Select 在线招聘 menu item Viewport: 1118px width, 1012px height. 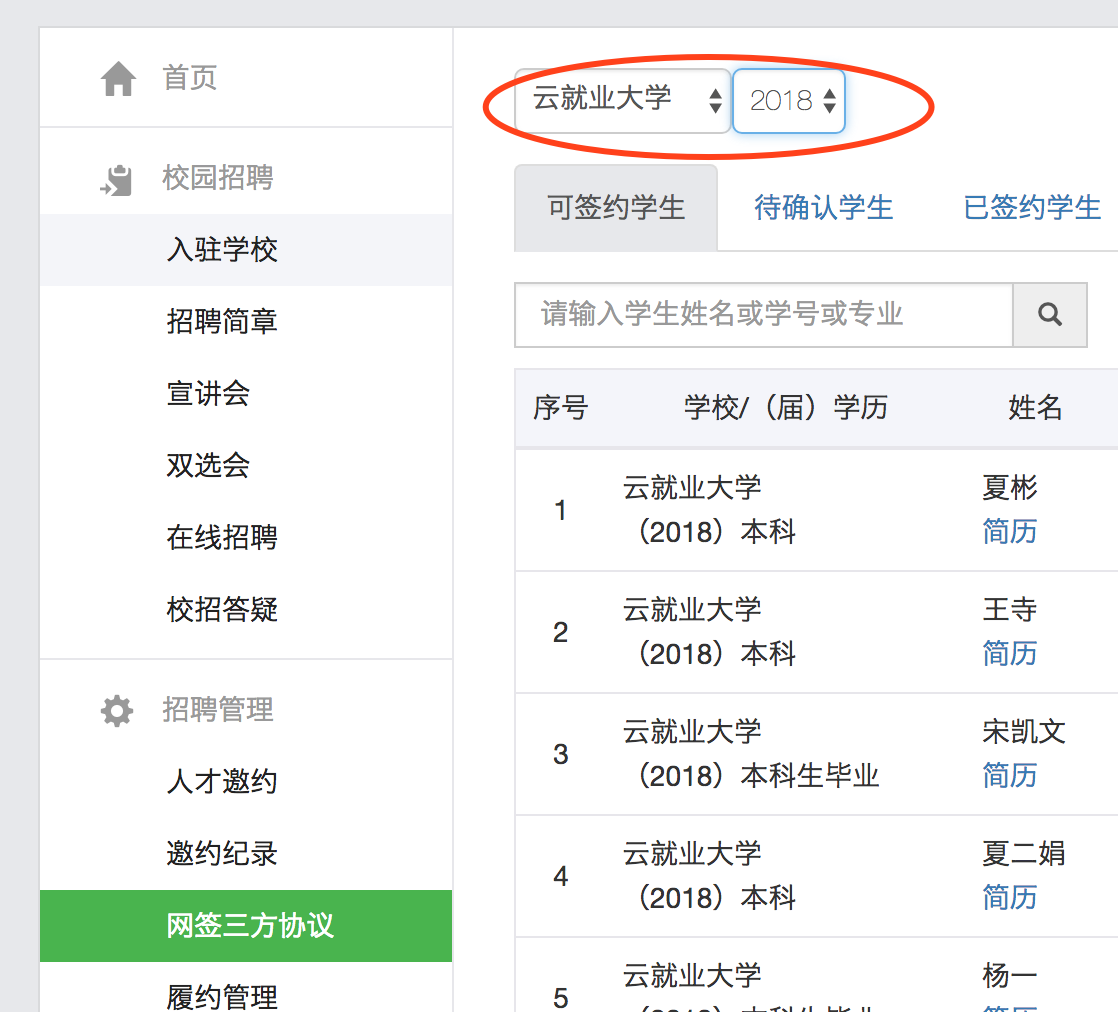pos(222,538)
